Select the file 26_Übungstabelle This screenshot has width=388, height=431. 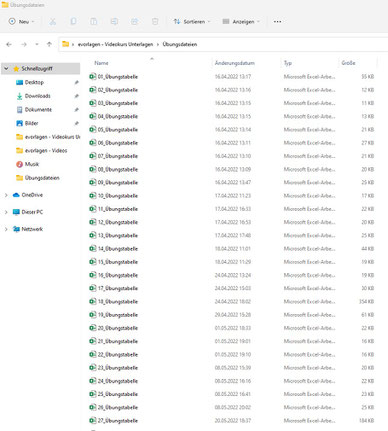click(118, 407)
